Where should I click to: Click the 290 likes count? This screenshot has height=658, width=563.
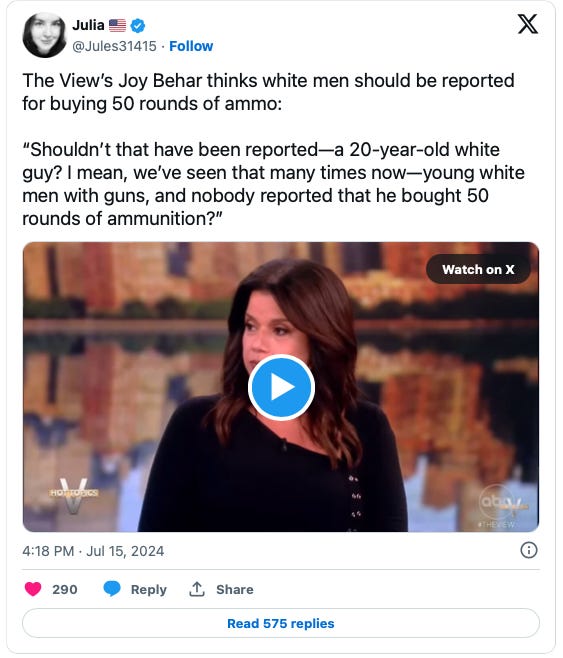65,589
